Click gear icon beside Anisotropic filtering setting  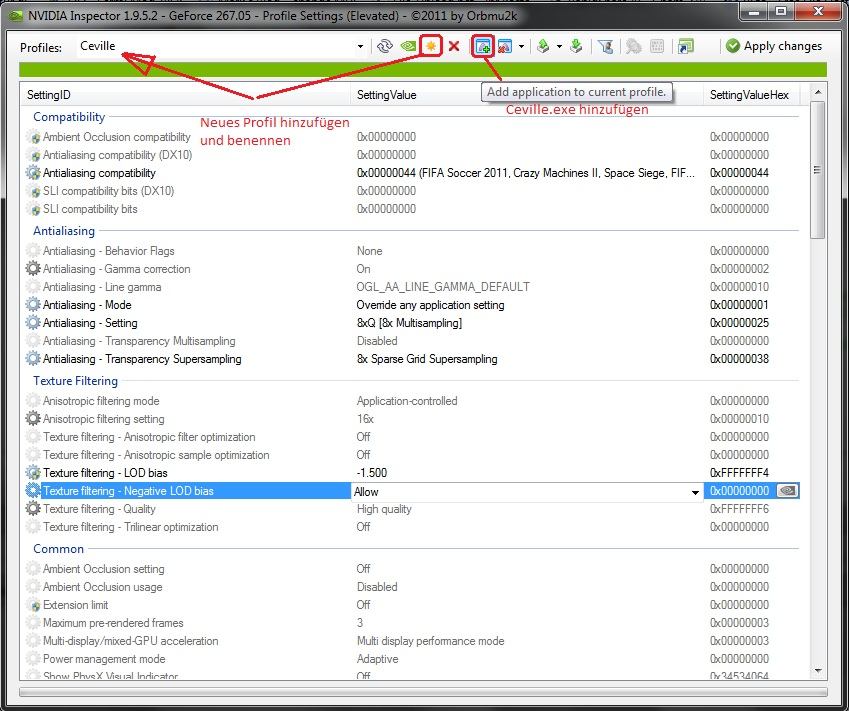pos(33,419)
